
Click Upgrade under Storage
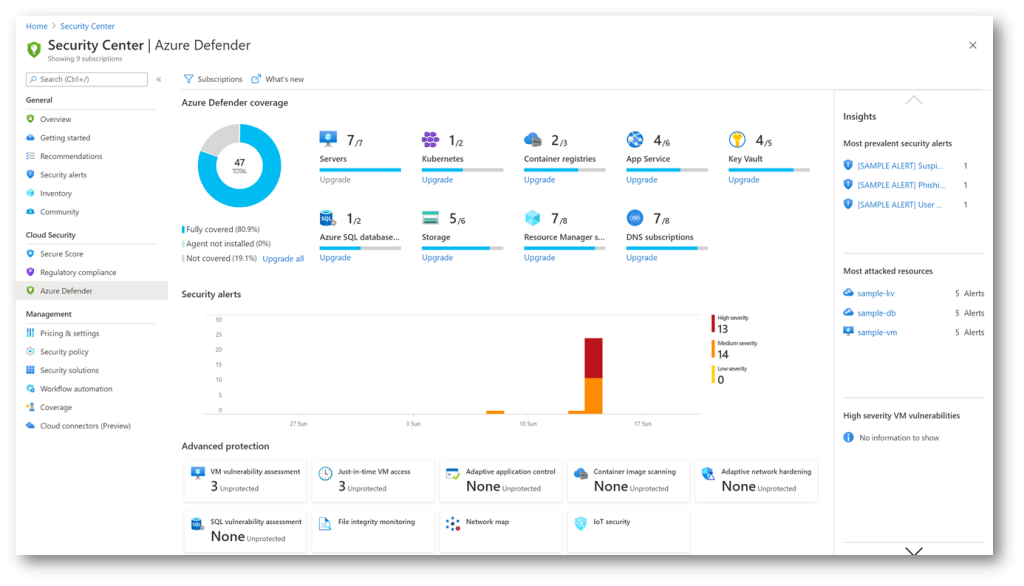[437, 257]
